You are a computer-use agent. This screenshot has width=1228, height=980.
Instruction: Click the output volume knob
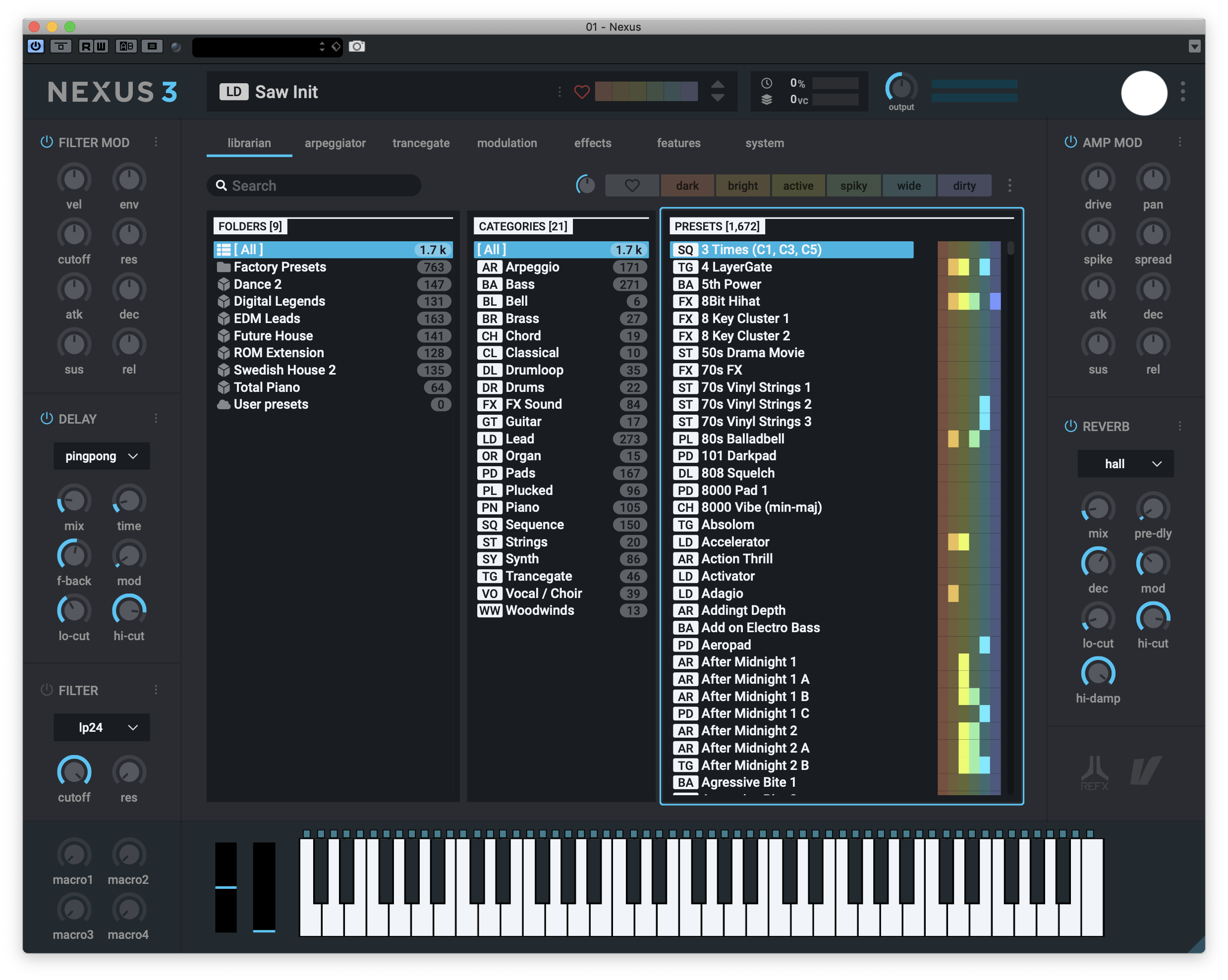pos(900,89)
